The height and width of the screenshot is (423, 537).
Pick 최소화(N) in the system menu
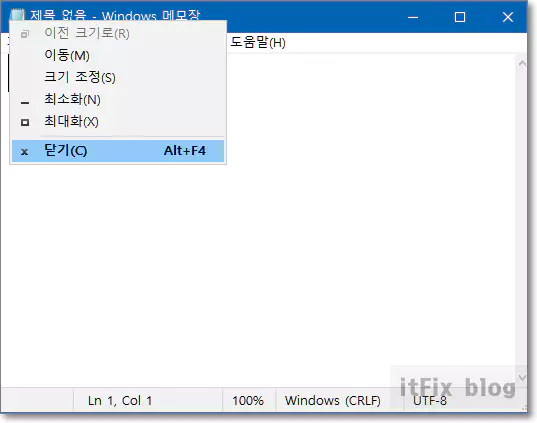(x=118, y=99)
